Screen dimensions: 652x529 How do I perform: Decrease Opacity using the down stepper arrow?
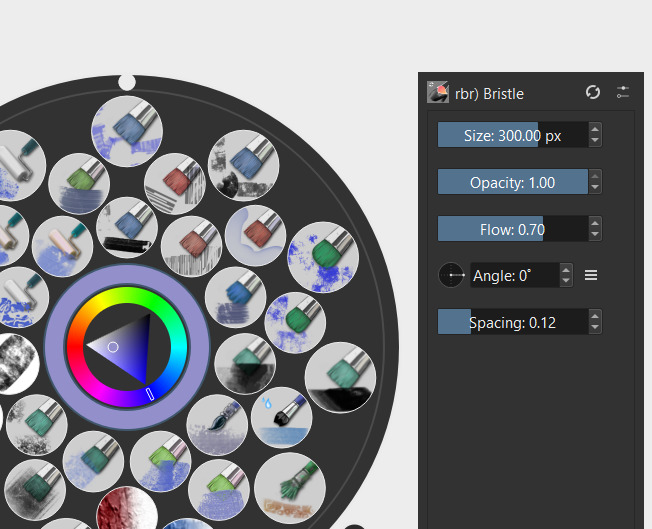click(595, 188)
